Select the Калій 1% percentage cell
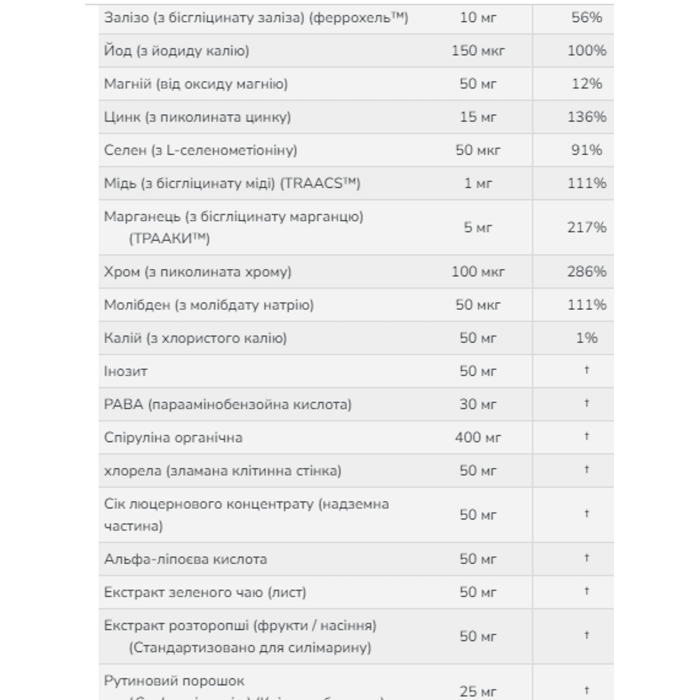 [587, 338]
